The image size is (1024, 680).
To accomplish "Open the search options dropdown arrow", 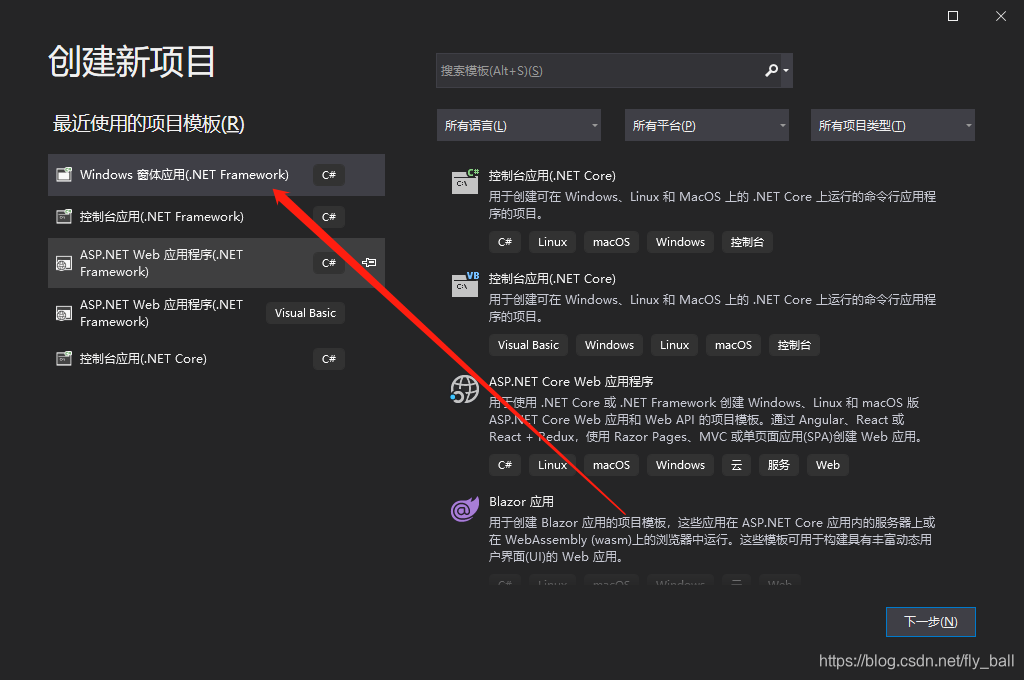I will click(786, 71).
